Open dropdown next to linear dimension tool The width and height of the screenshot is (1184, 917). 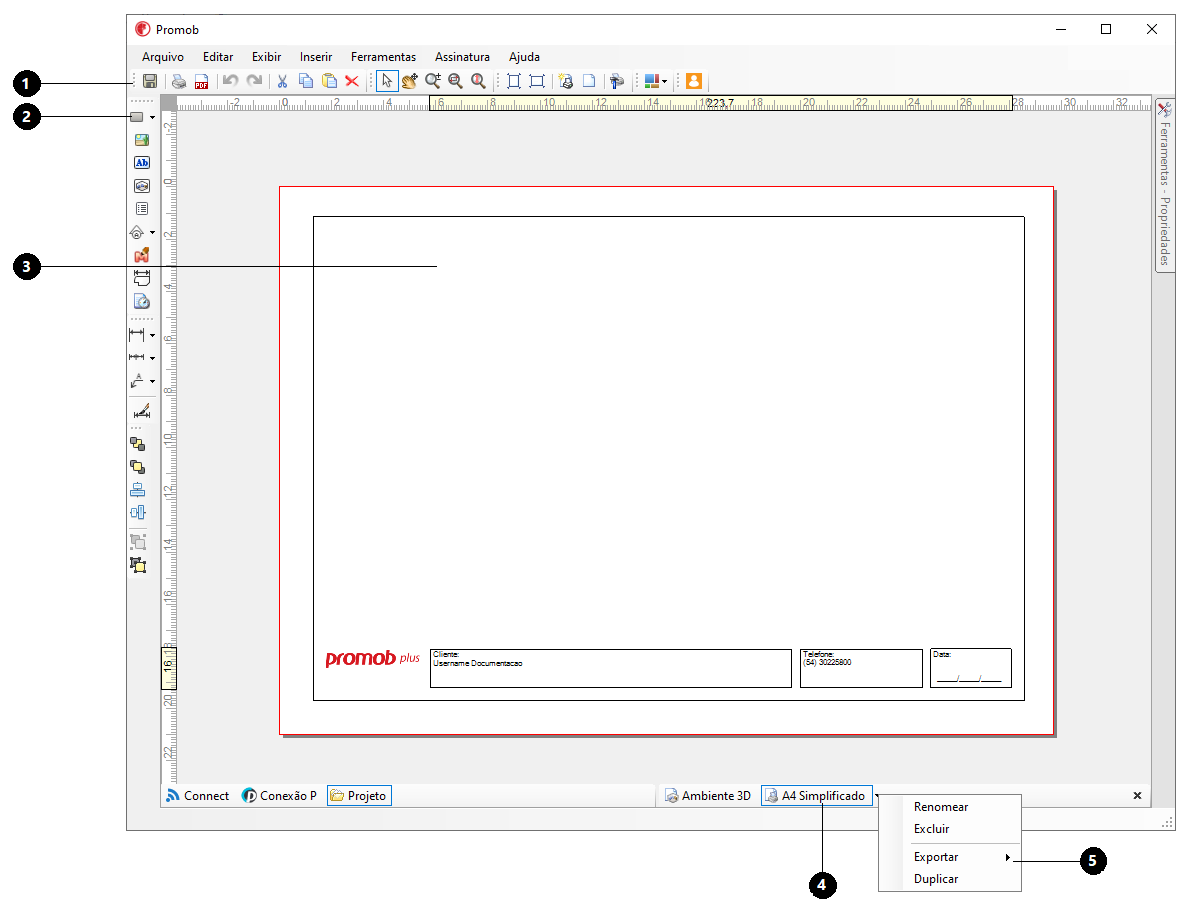(x=152, y=335)
